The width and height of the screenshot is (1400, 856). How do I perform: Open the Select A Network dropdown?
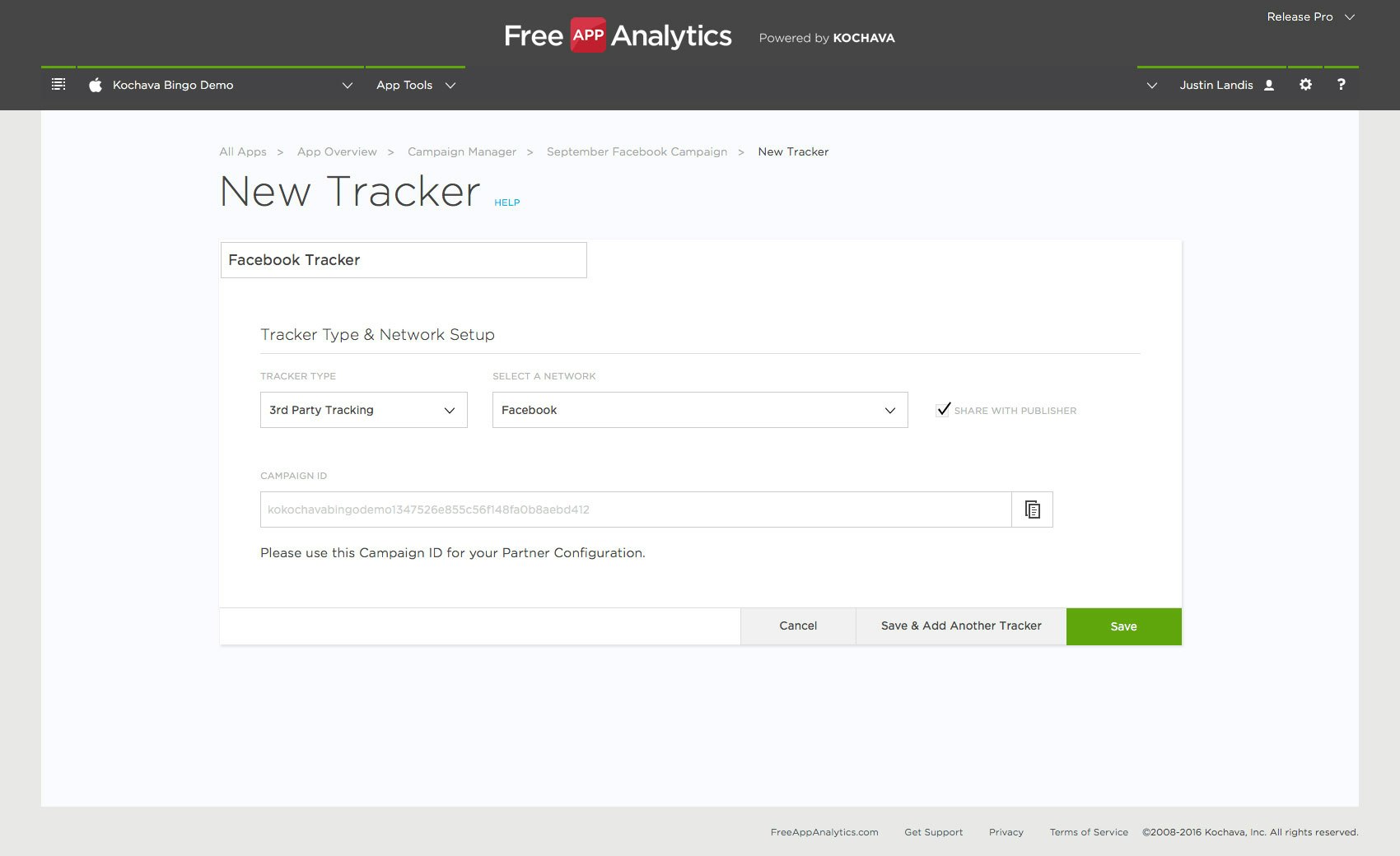pos(699,410)
